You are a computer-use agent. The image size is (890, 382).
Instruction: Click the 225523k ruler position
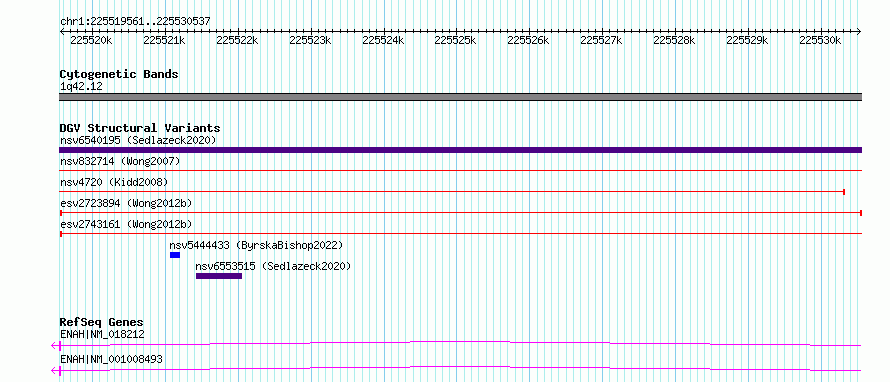pyautogui.click(x=310, y=41)
